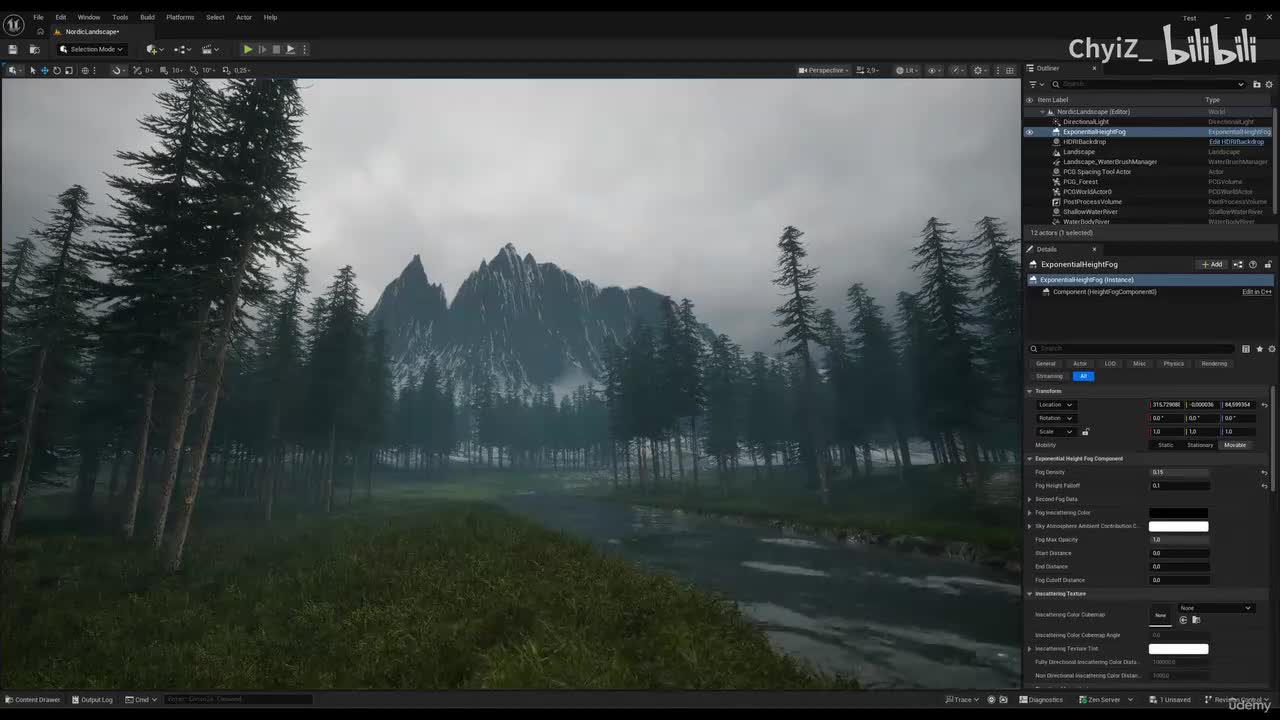Click the Edit in C++ link

[x=1256, y=292]
